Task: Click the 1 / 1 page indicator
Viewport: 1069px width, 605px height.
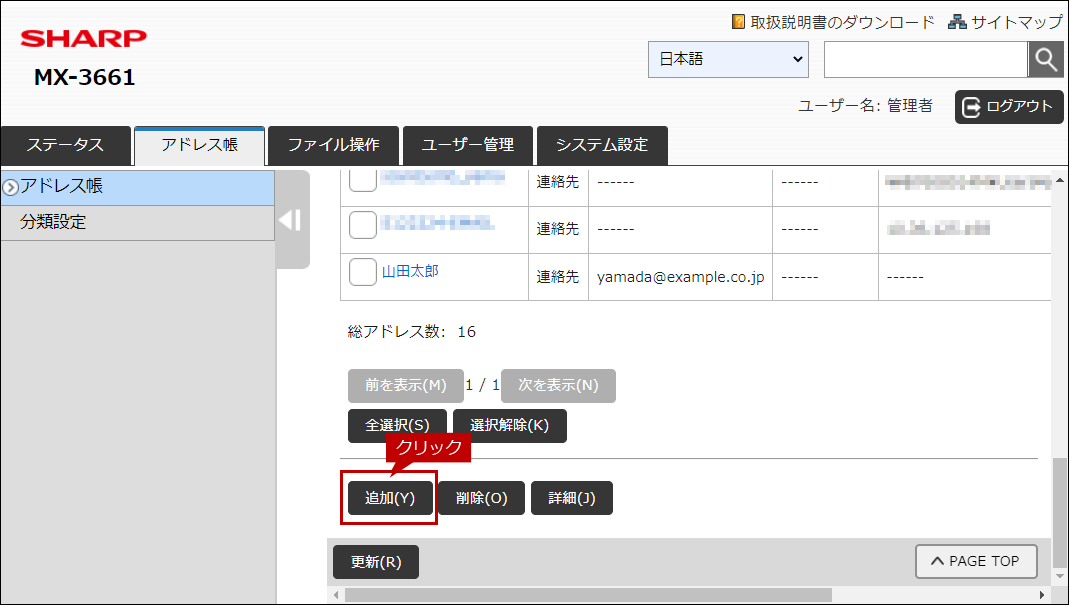Action: click(482, 385)
